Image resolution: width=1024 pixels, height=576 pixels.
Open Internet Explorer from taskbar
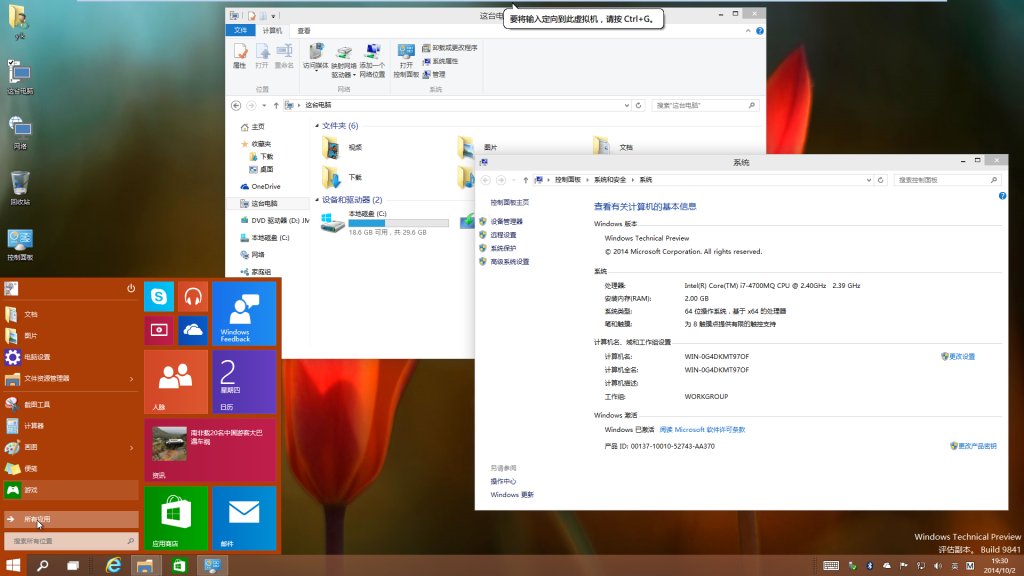(x=114, y=566)
